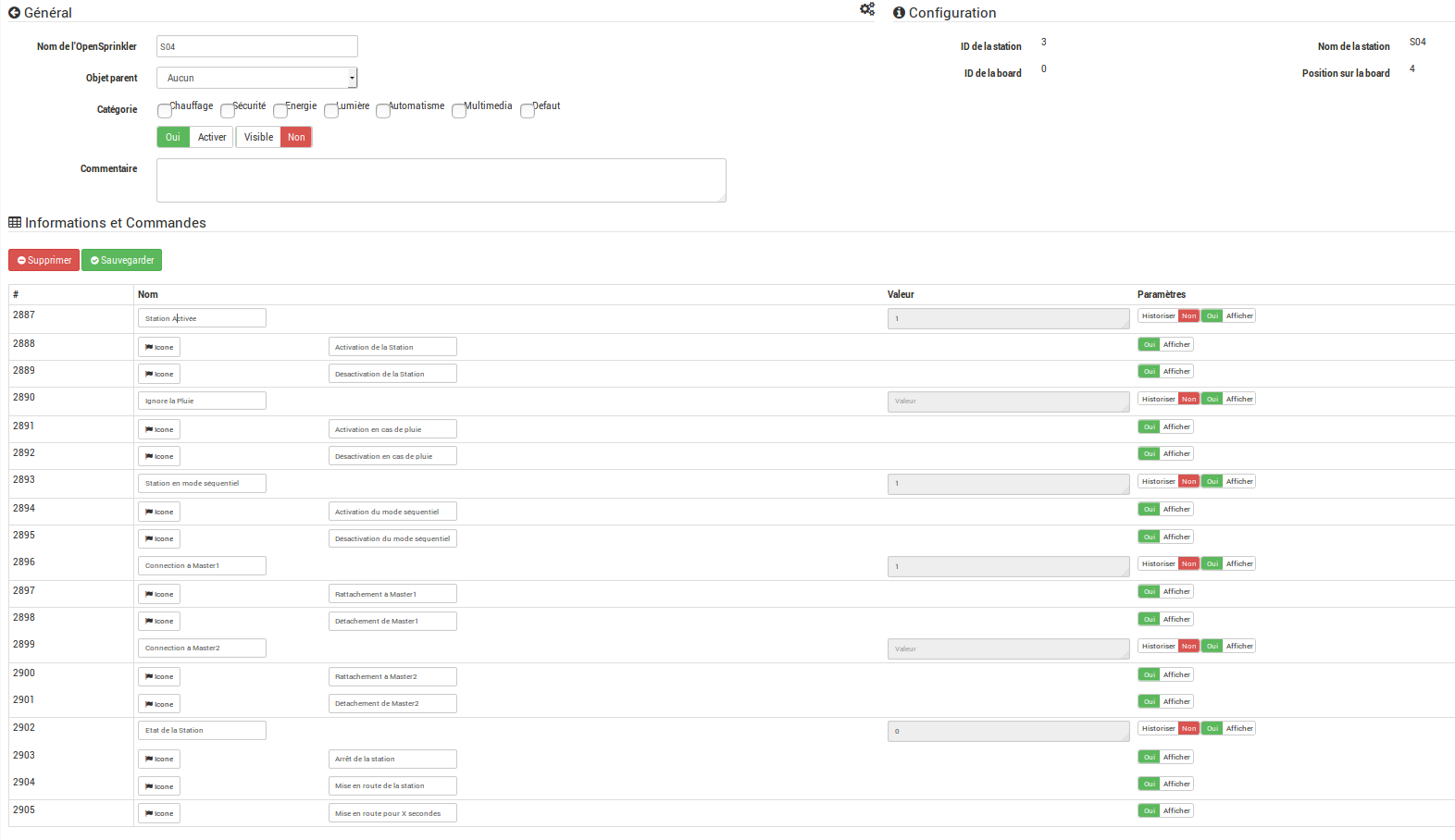Tick the Energie category checkbox
Screen dimensions: 1455x840
(280, 111)
